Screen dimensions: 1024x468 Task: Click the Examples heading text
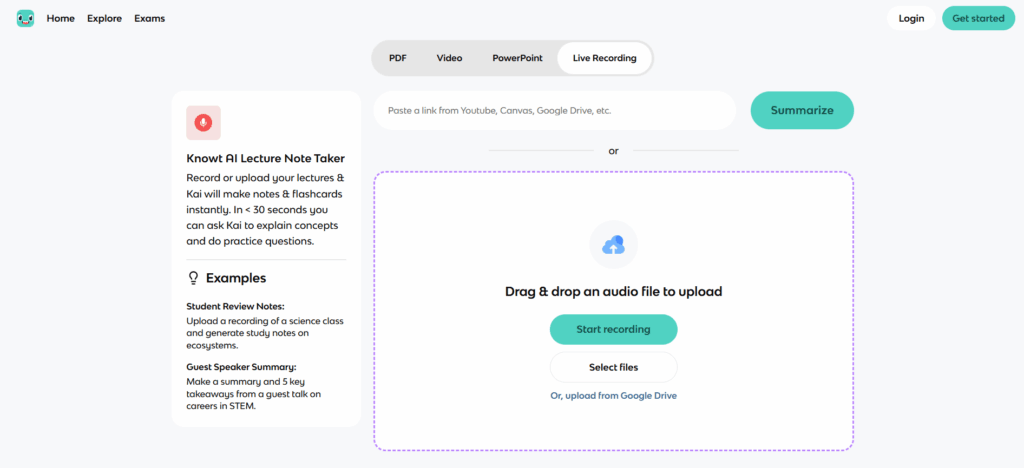(x=236, y=278)
